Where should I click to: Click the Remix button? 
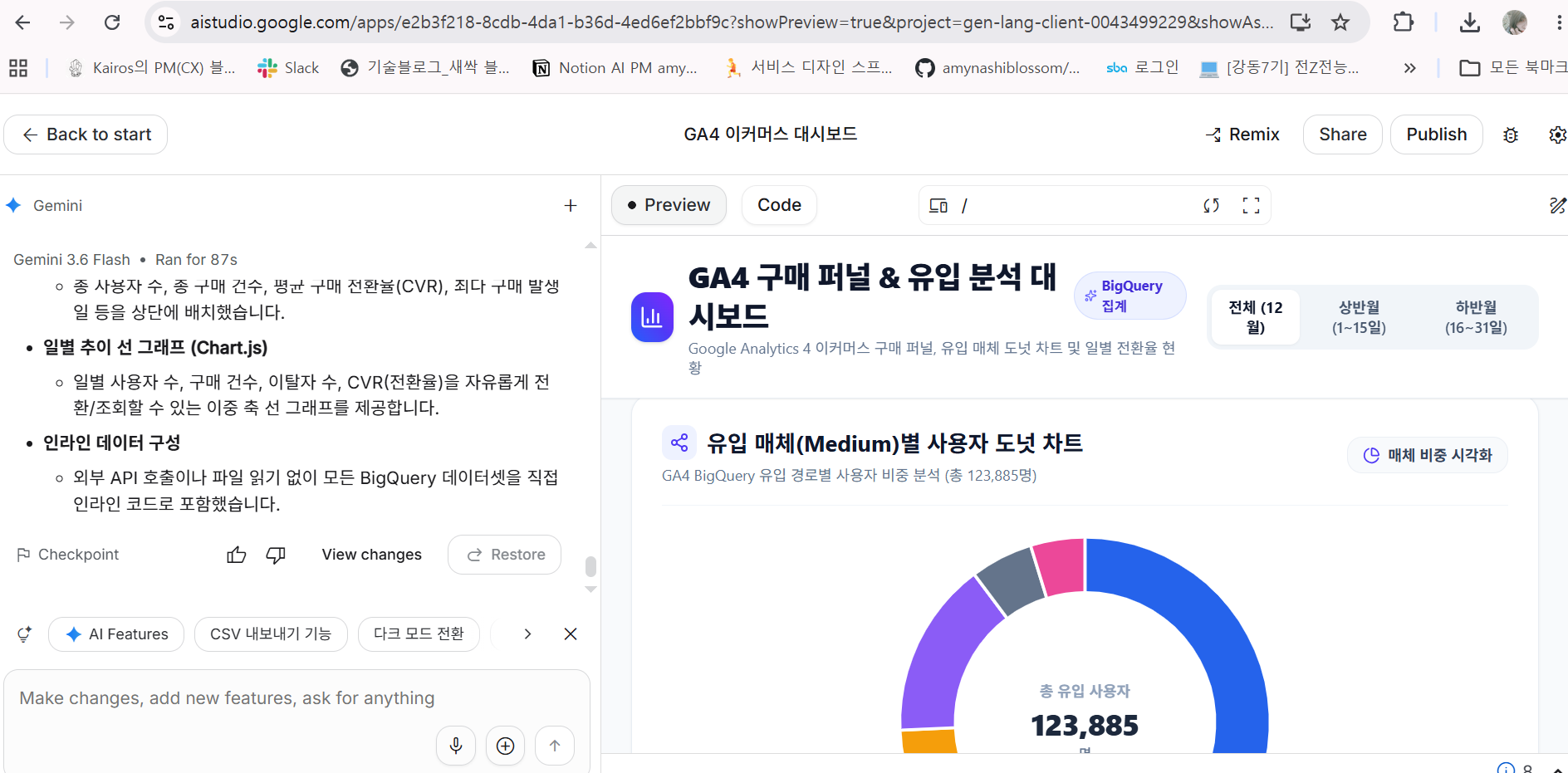coord(1242,135)
